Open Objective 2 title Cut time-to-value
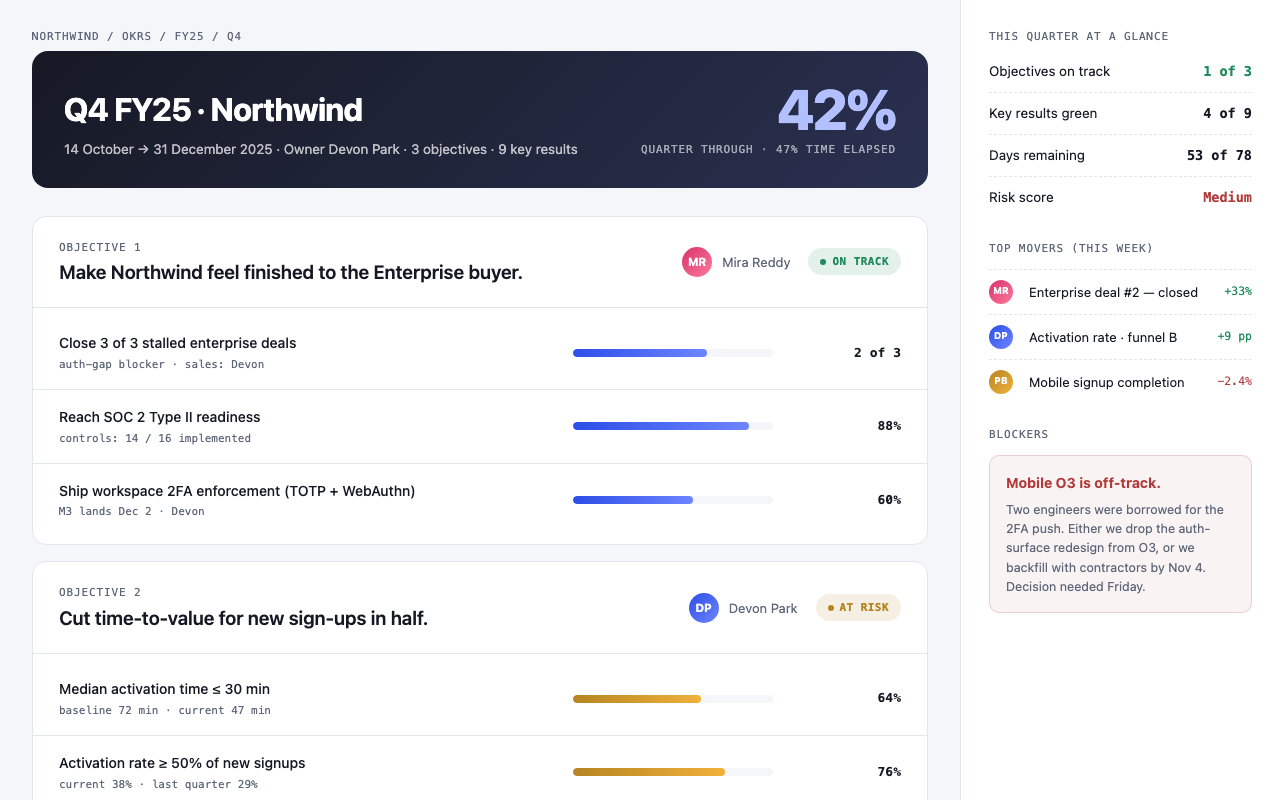Image resolution: width=1280 pixels, height=800 pixels. pos(243,618)
